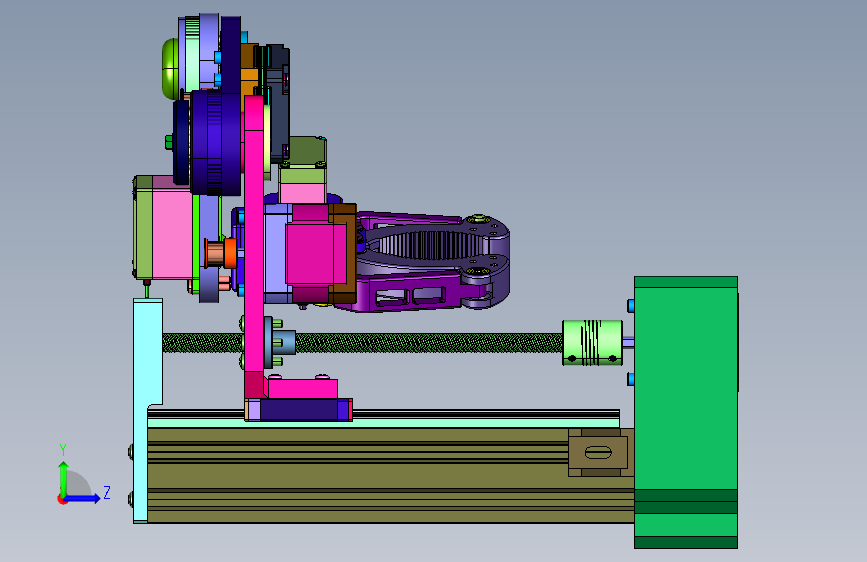Screen dimensions: 867x562
Task: Pick the light green flexible shaft coupling
Action: (x=592, y=342)
